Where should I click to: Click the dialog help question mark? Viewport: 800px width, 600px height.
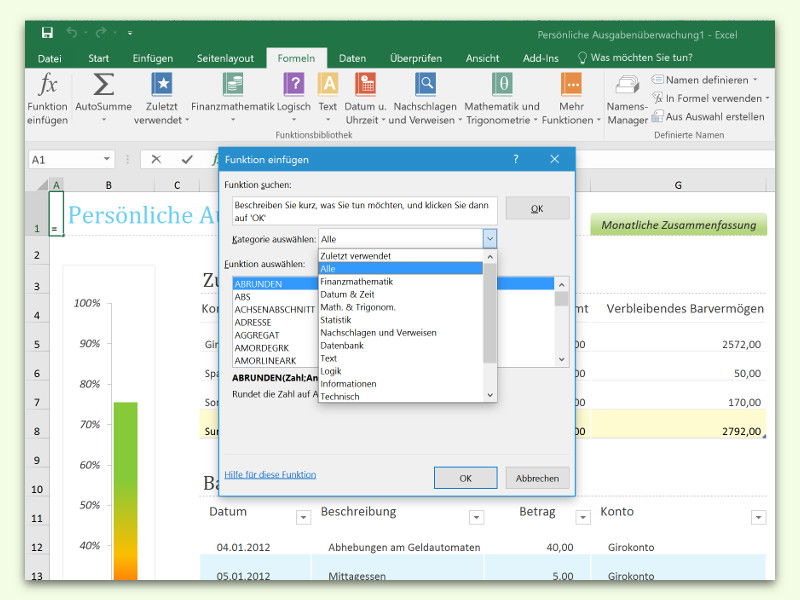coord(516,159)
